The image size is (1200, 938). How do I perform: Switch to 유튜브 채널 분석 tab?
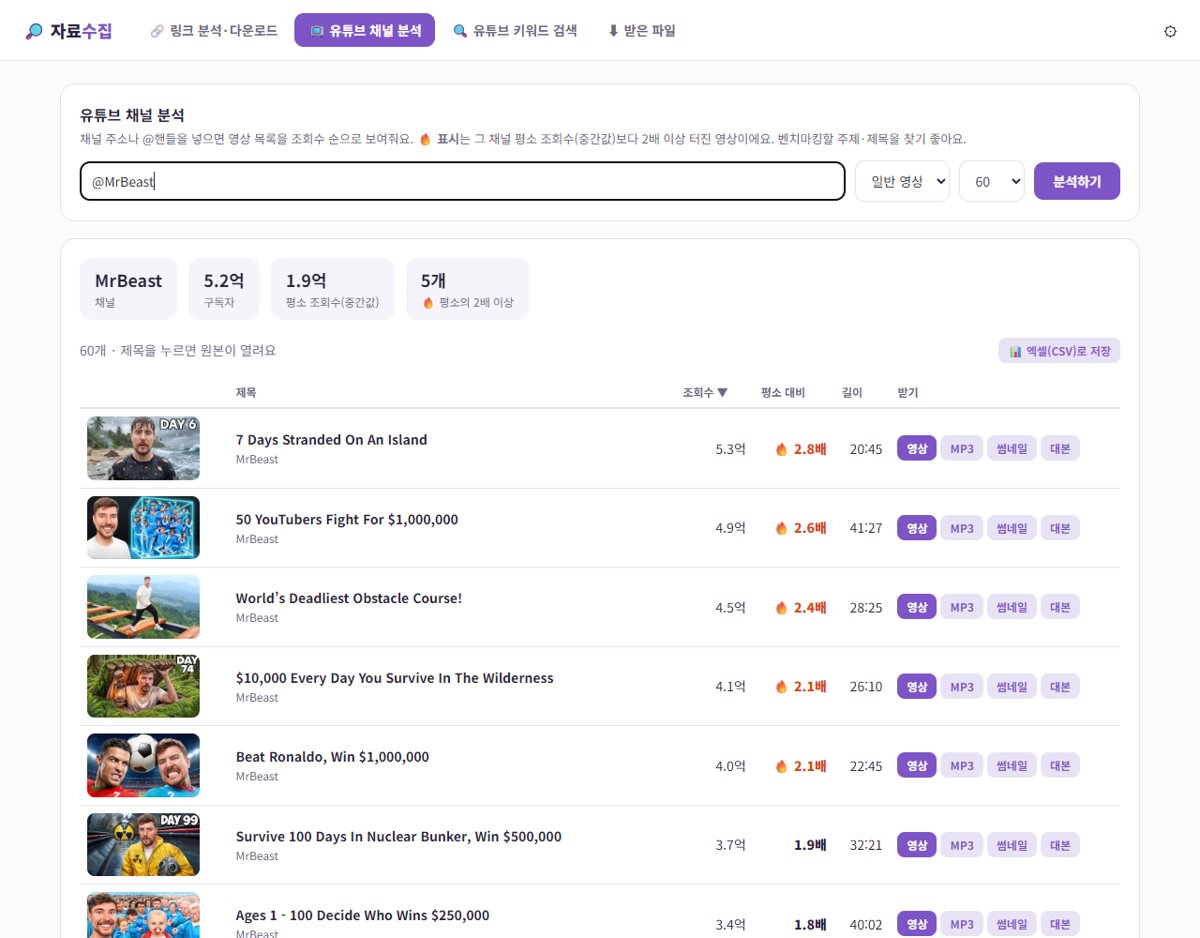click(365, 31)
